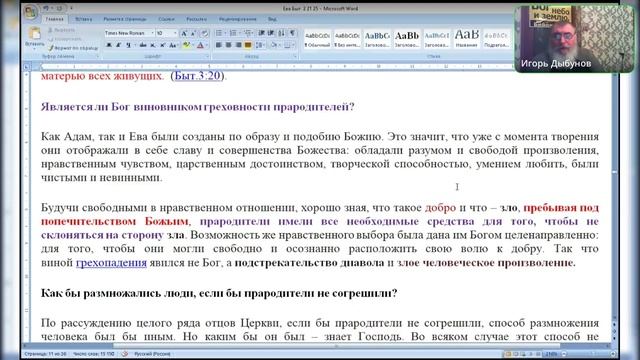The height and width of the screenshot is (360, 640).
Task: Open the Разметка страницы ribbon tab
Action: (125, 19)
